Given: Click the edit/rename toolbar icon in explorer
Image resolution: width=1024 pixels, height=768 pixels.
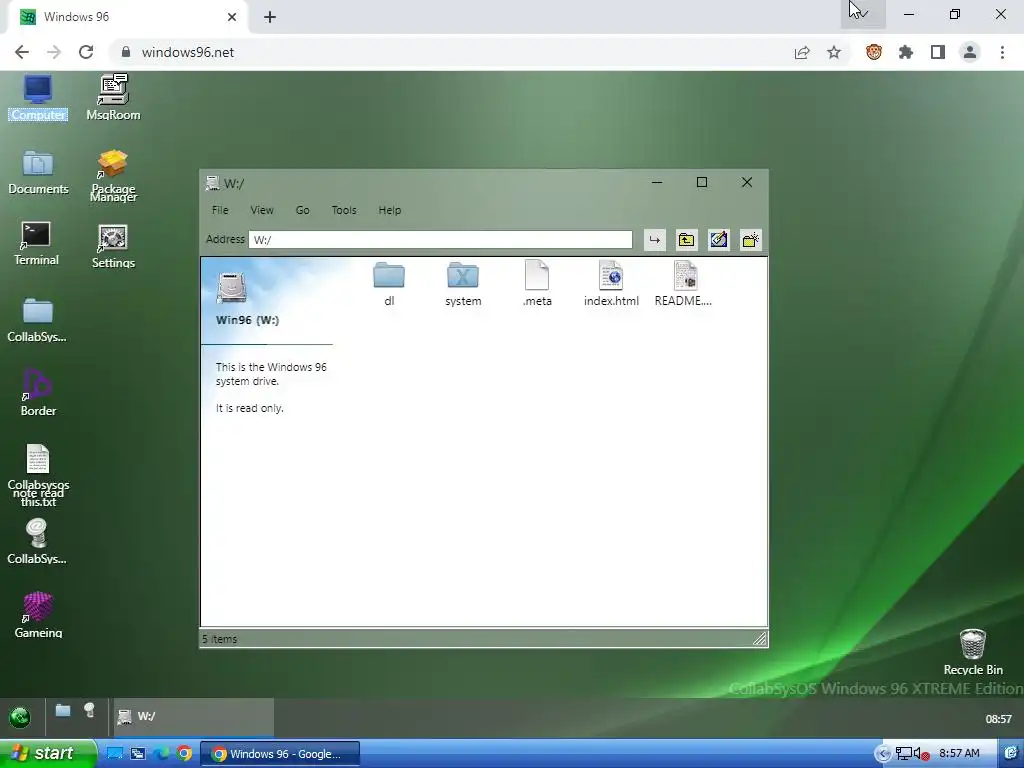Looking at the screenshot, I should [718, 240].
